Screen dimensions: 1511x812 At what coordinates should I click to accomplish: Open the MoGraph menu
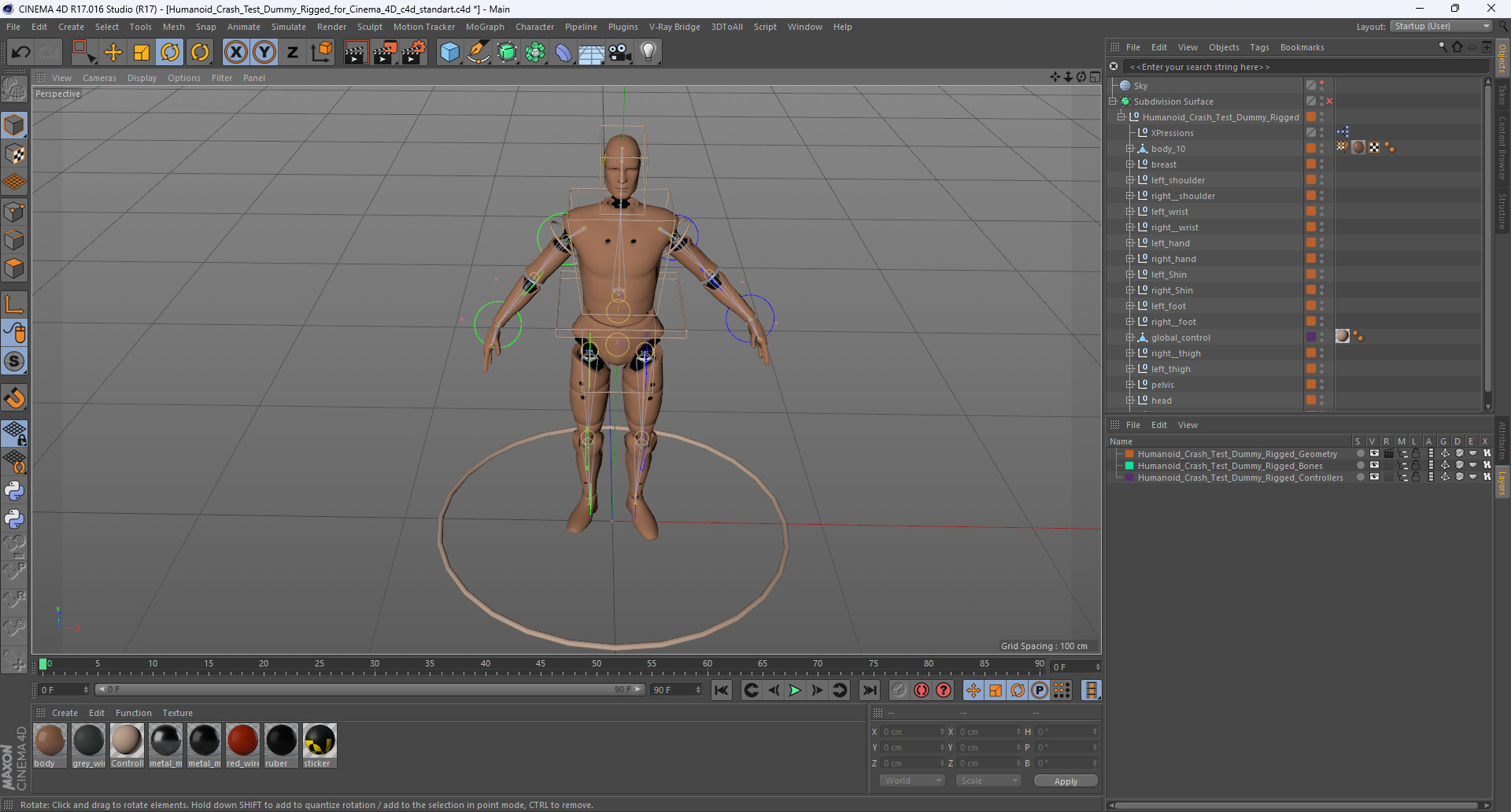(485, 27)
